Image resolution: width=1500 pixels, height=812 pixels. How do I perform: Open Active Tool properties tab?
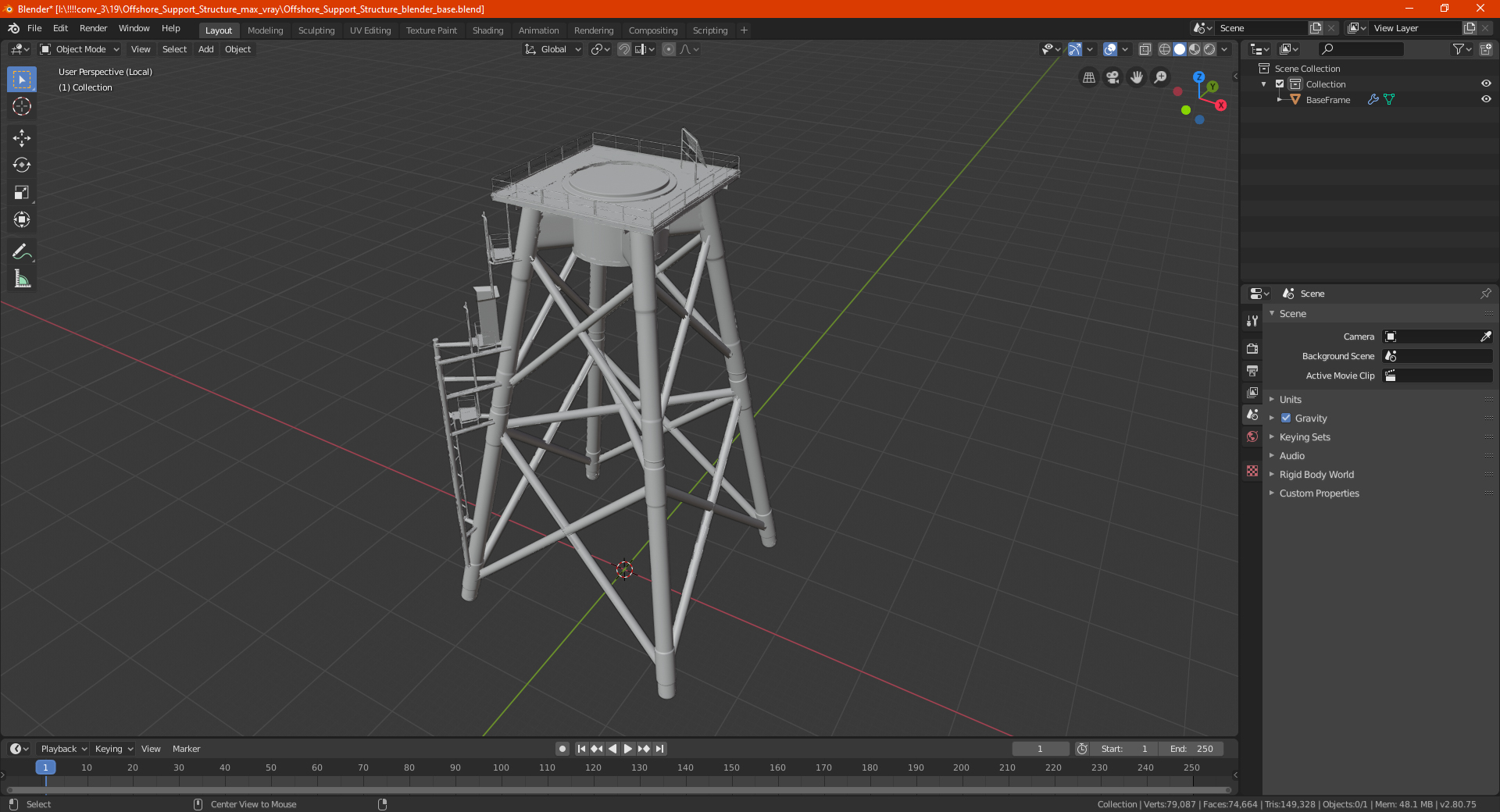click(1252, 321)
